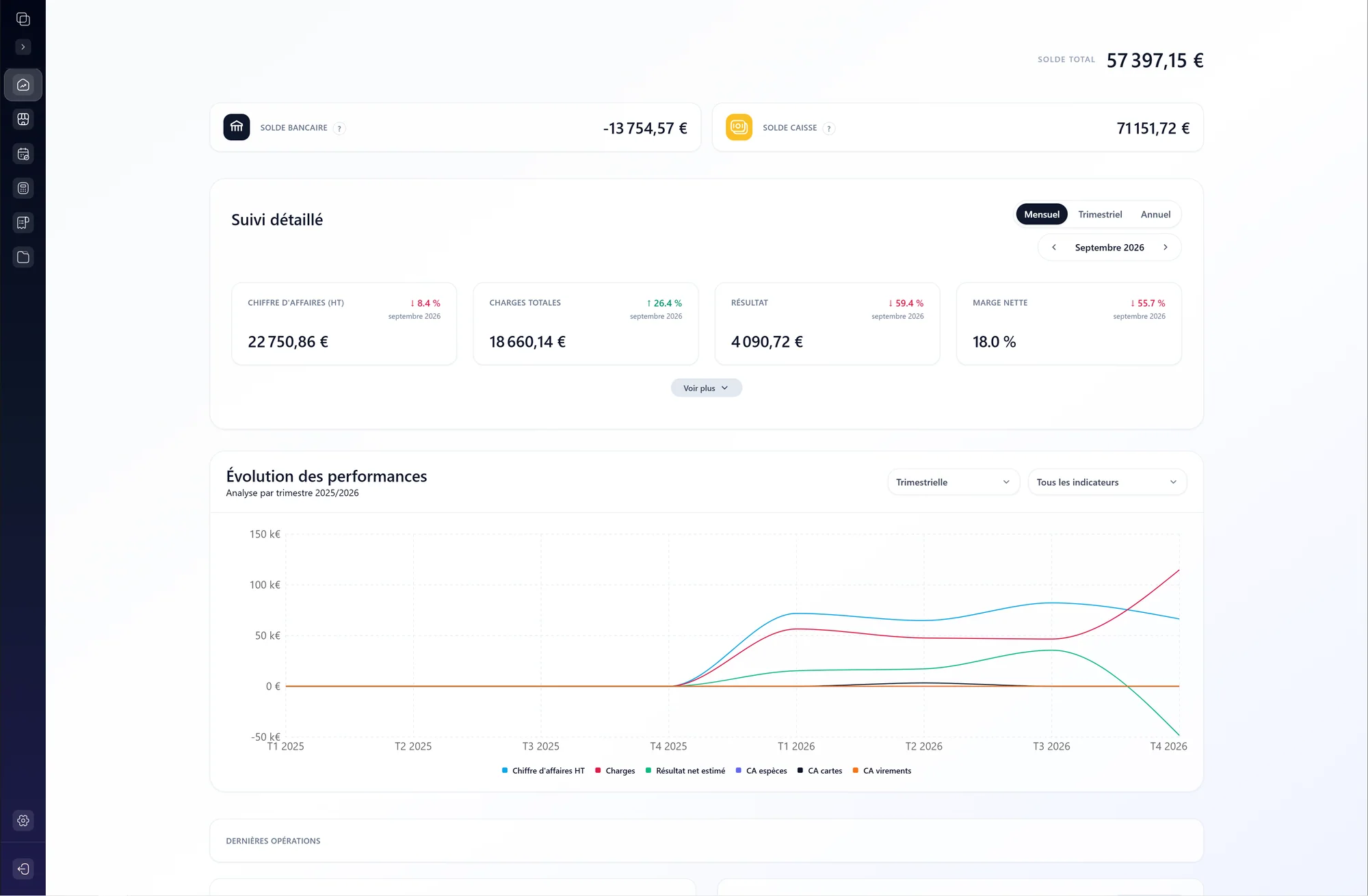1368x896 pixels.
Task: Open the Trimestrielle period dropdown
Action: tap(953, 482)
